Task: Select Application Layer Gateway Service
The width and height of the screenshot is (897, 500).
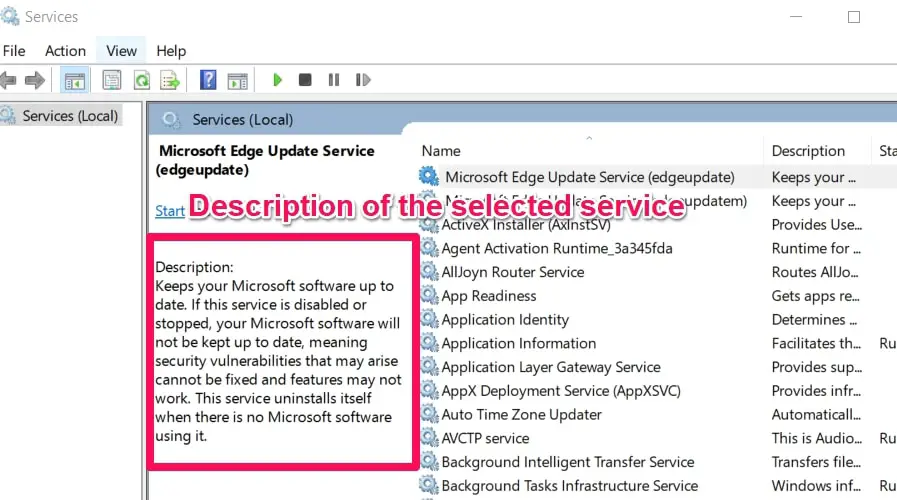Action: coord(551,367)
